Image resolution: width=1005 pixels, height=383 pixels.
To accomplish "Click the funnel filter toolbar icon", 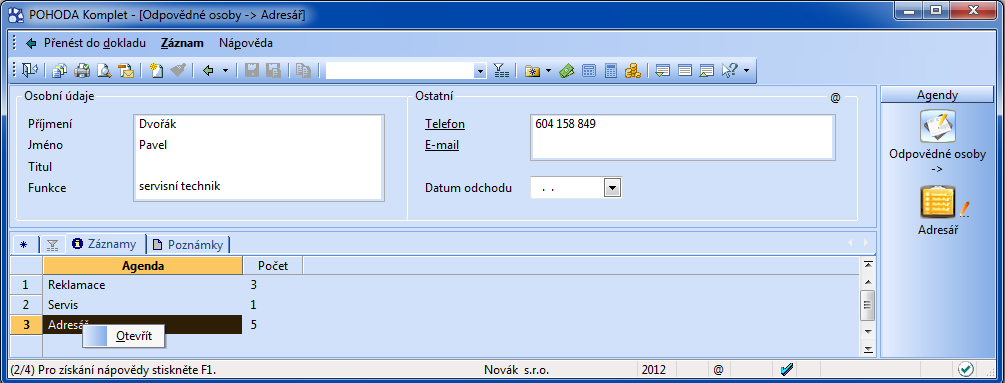I will pyautogui.click(x=501, y=70).
